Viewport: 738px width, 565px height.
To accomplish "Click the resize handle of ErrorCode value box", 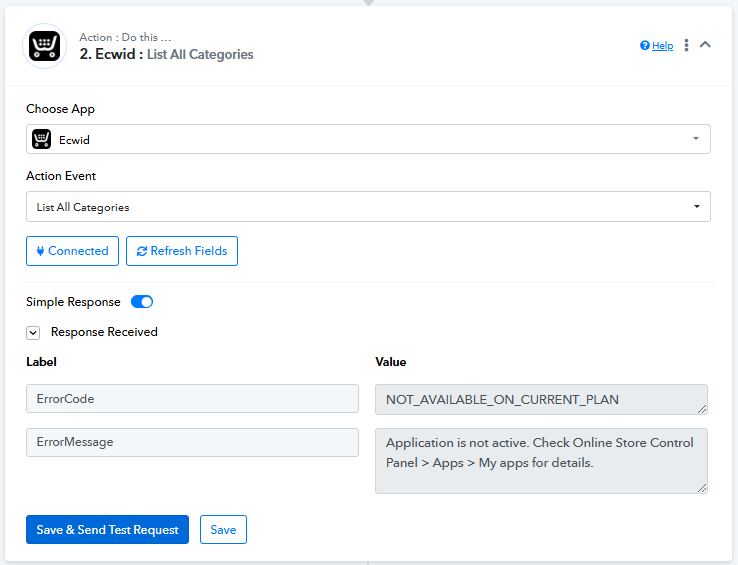I will point(702,409).
